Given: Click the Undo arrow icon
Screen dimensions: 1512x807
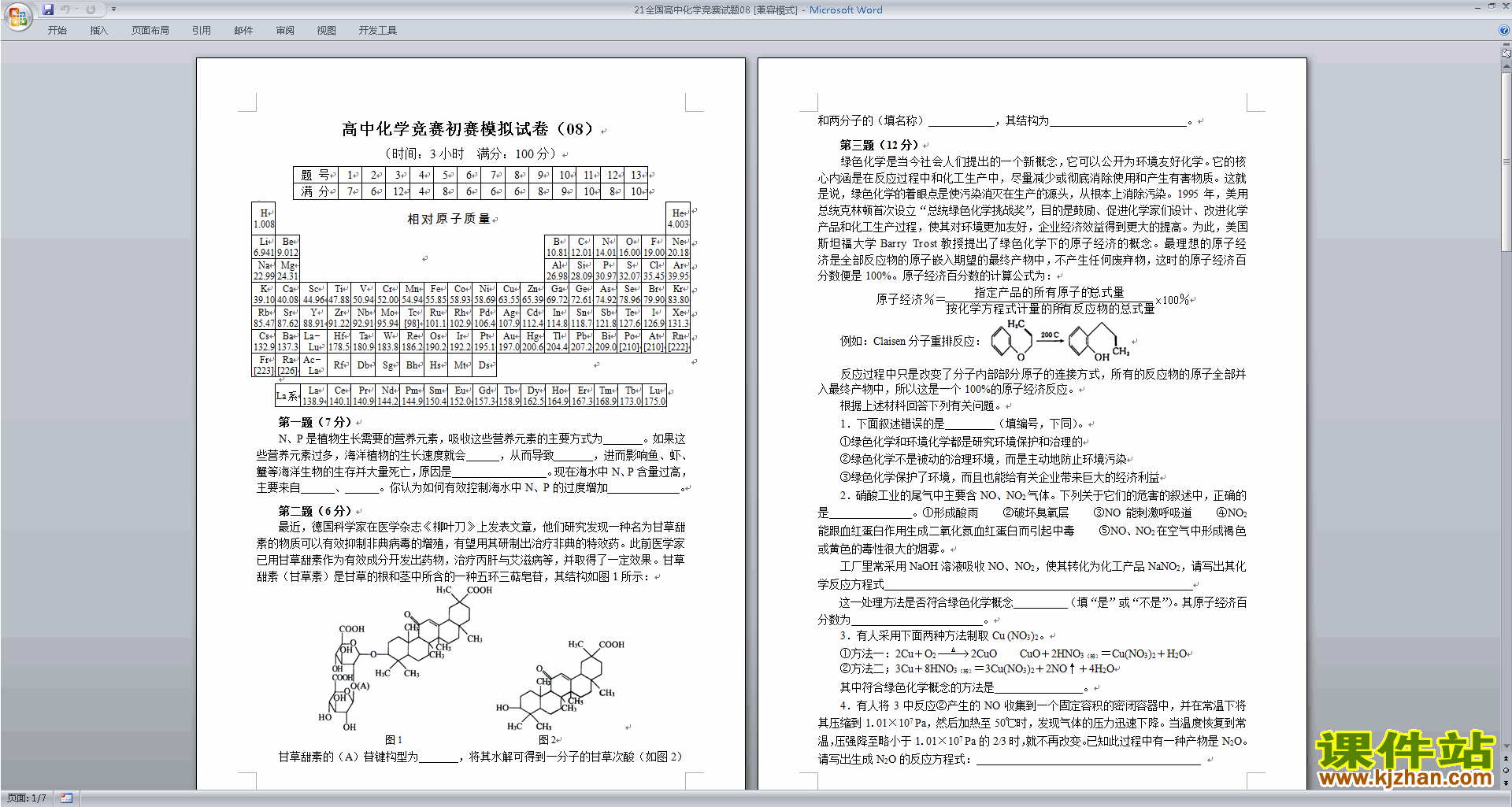Looking at the screenshot, I should click(65, 9).
